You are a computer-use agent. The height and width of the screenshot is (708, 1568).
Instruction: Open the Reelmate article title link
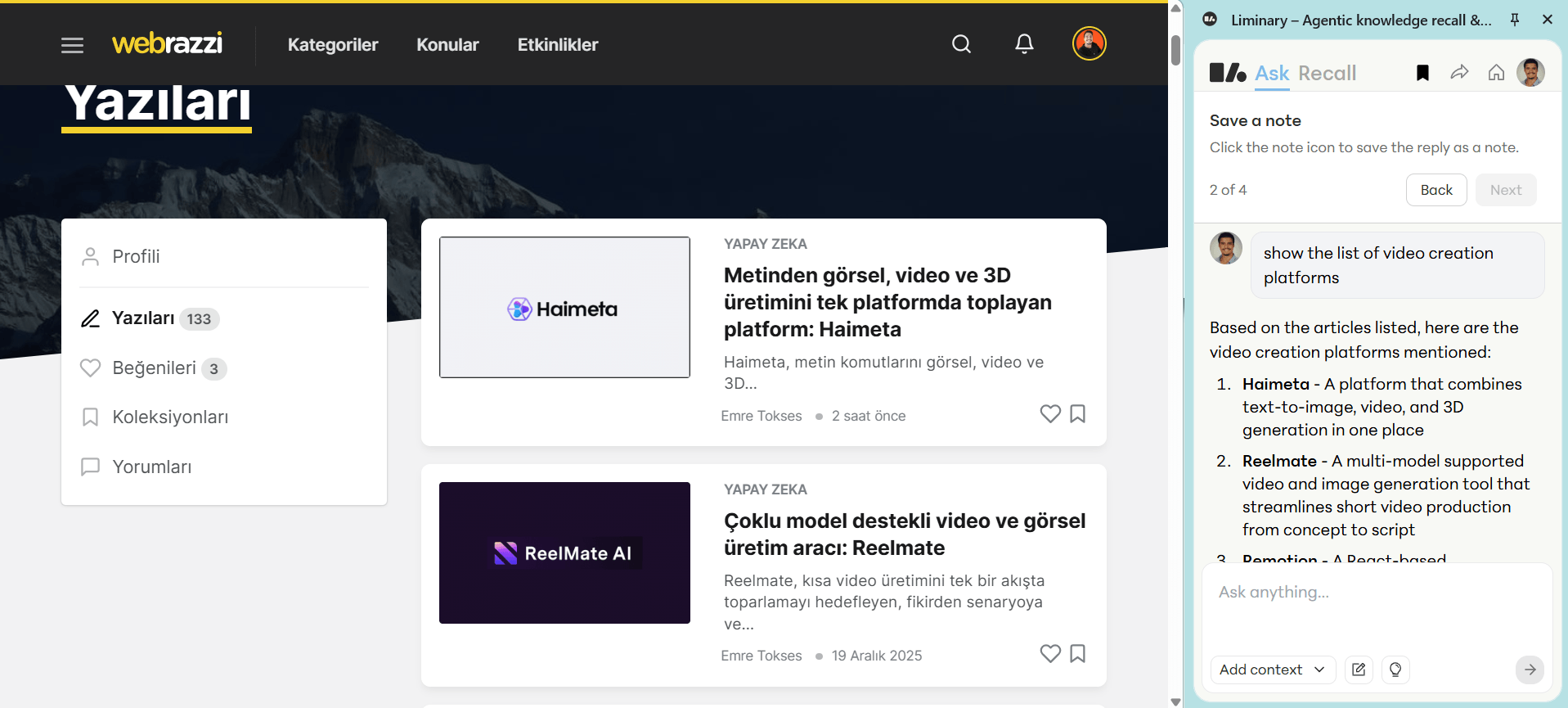(x=904, y=534)
